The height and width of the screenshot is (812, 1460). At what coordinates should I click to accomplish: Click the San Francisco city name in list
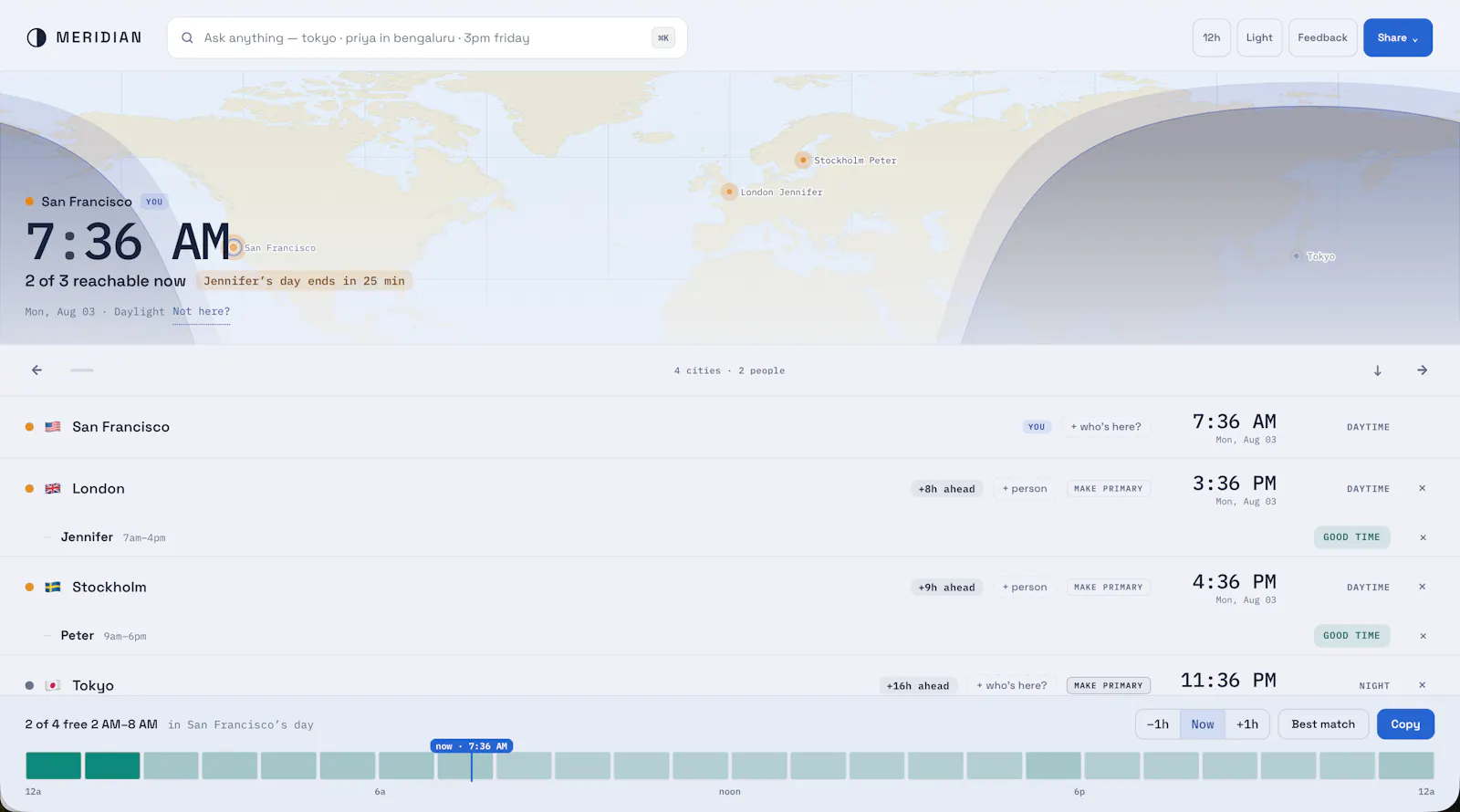[x=121, y=427]
